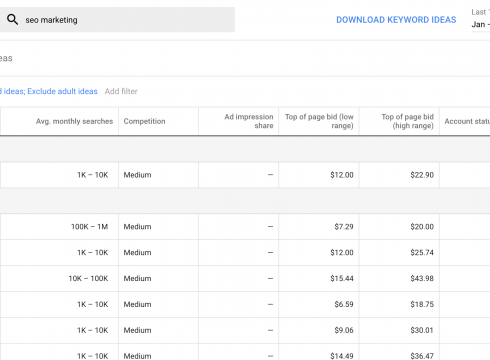This screenshot has height=360, width=490.
Task: Click the 100K – 1M searches cell
Action: [89, 227]
